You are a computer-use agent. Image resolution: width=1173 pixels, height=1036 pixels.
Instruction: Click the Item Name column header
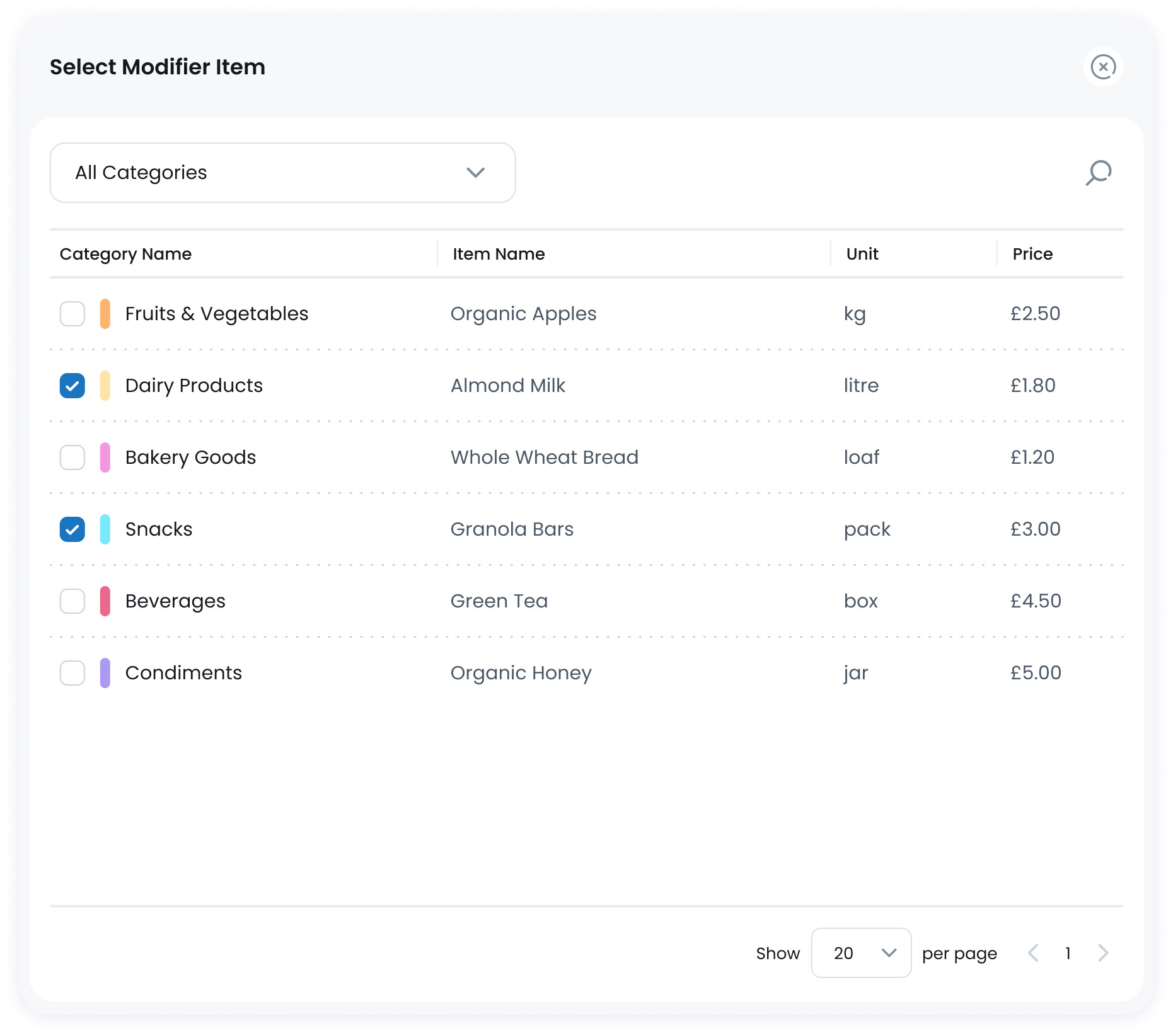point(499,254)
